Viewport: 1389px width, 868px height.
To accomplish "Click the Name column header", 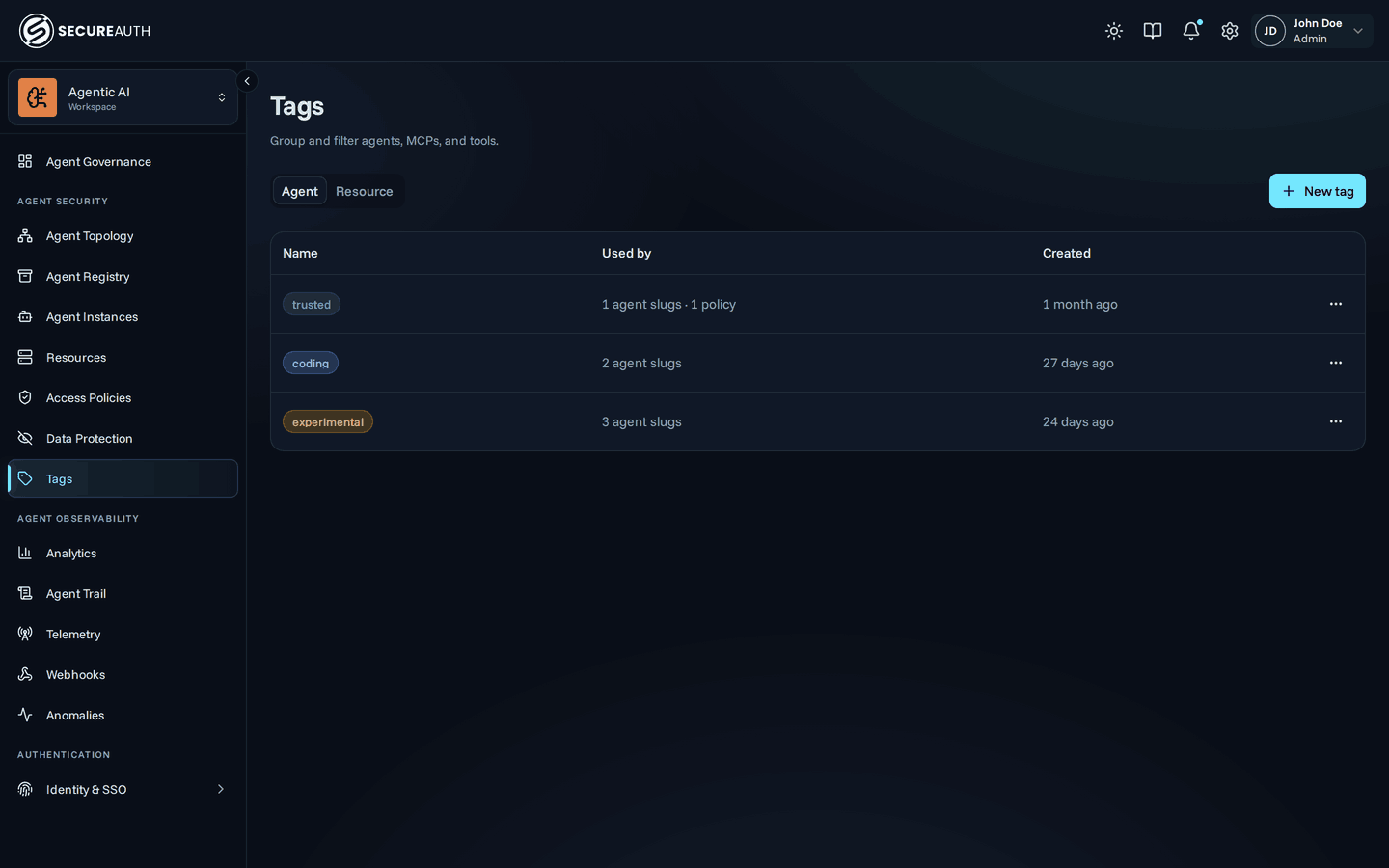I will [x=300, y=253].
